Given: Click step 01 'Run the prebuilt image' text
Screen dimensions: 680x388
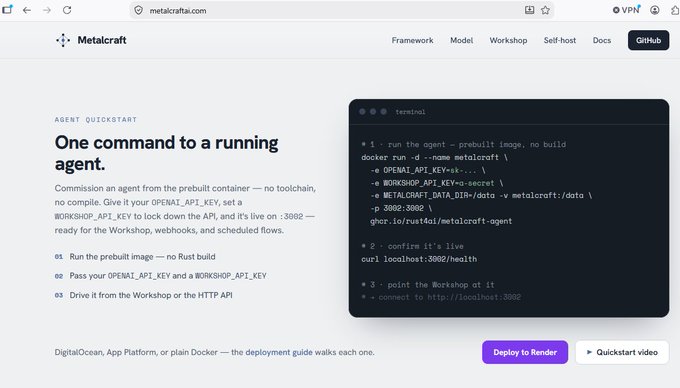Looking at the screenshot, I should pos(142,257).
